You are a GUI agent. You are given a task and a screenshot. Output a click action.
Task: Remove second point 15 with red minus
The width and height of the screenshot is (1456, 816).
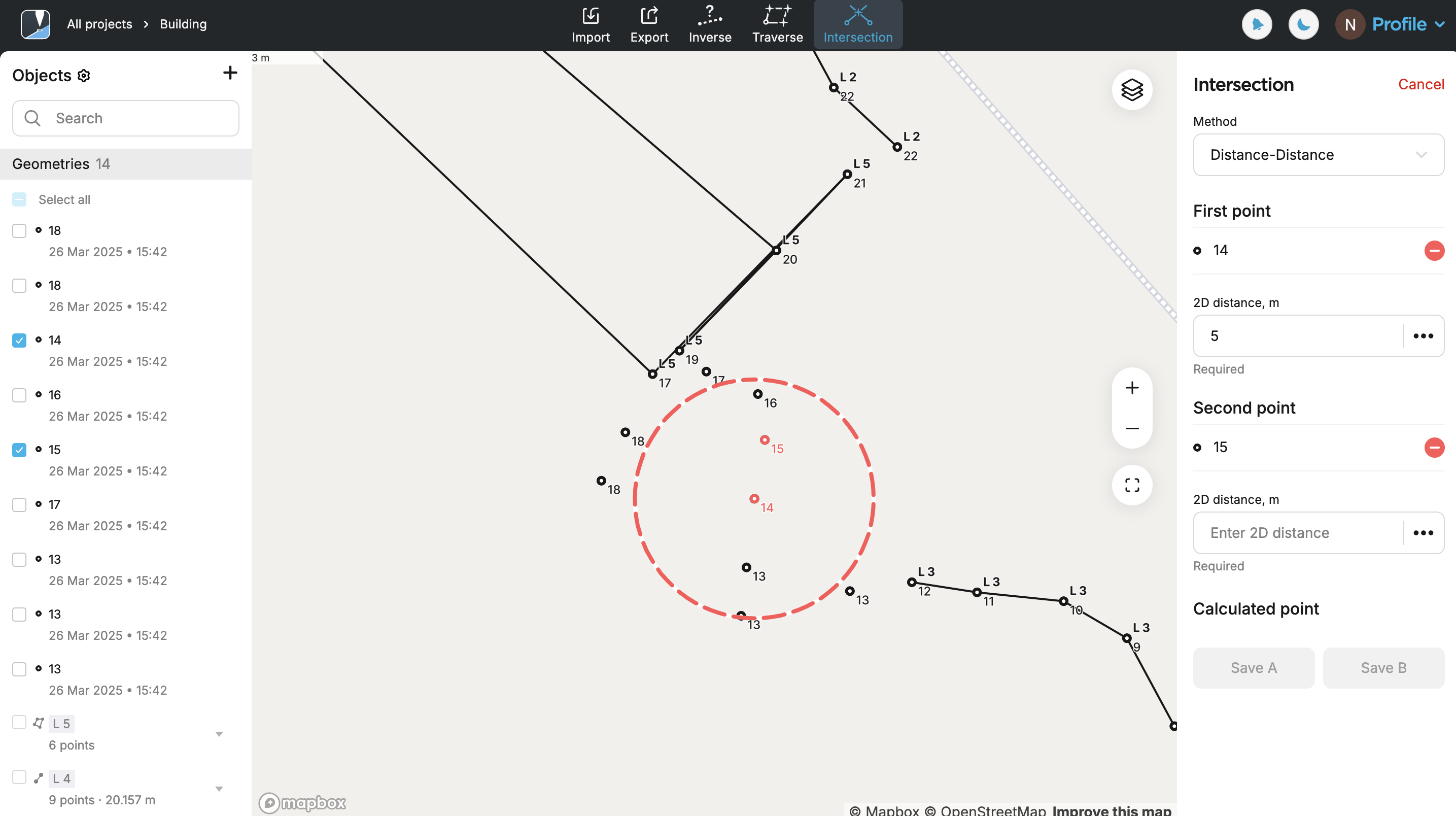[1435, 447]
